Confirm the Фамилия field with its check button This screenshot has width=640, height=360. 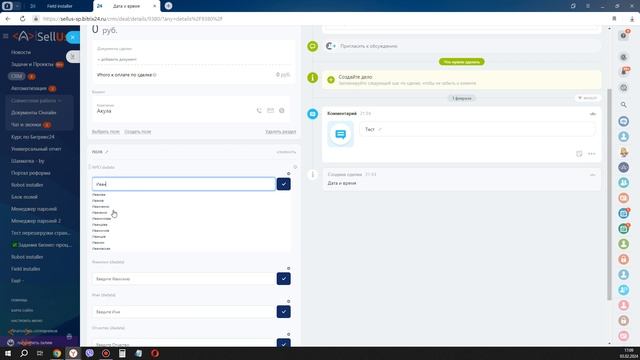(284, 279)
